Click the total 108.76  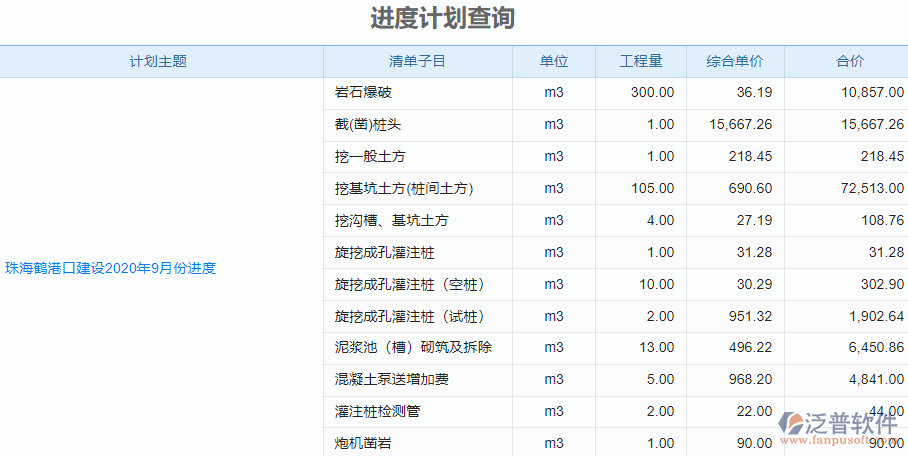coord(883,220)
